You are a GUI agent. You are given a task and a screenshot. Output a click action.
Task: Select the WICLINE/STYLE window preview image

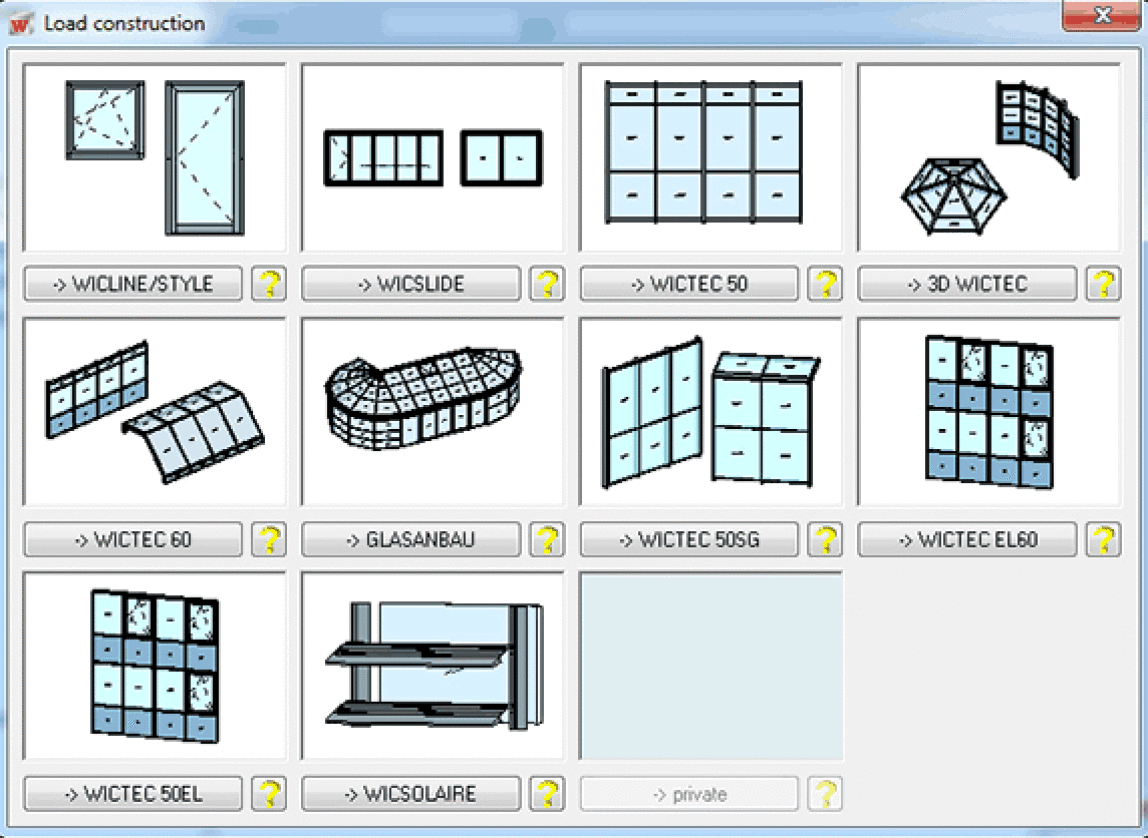(154, 157)
